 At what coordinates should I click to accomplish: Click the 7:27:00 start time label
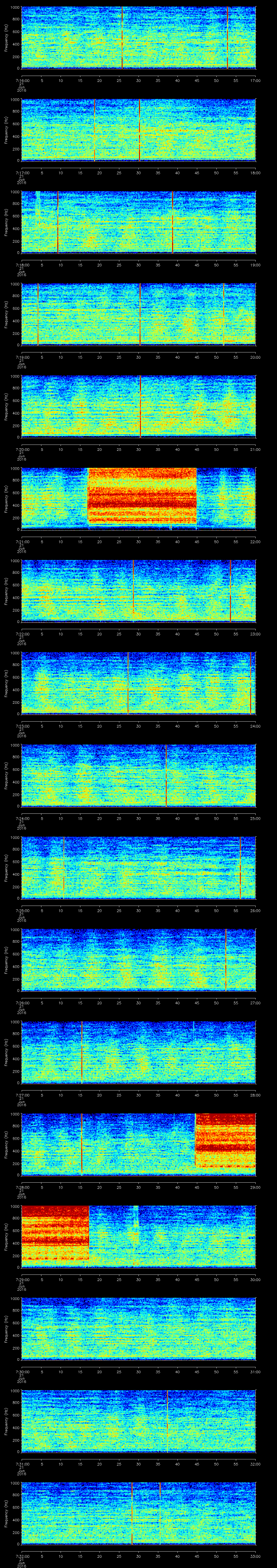point(22,1095)
